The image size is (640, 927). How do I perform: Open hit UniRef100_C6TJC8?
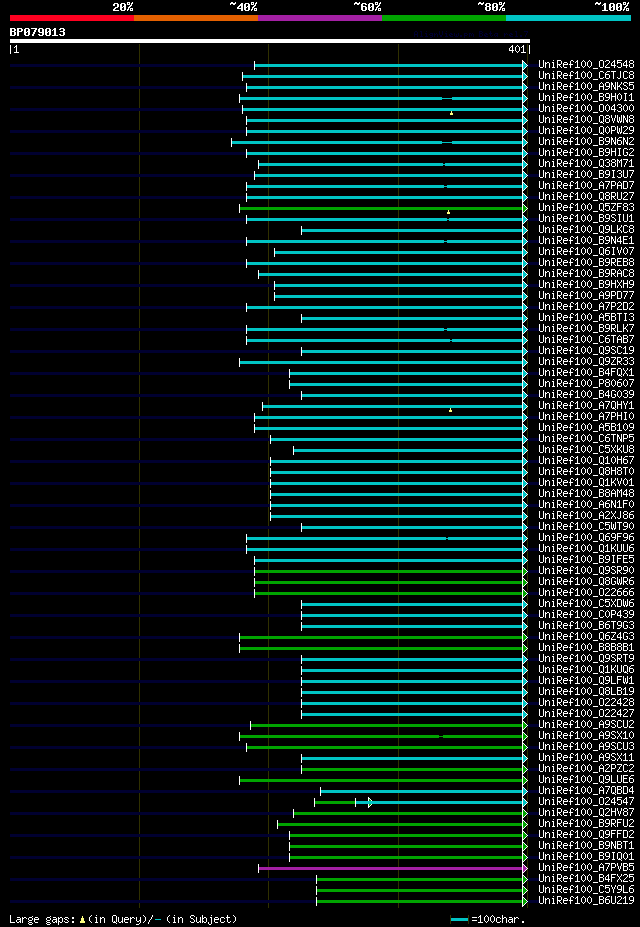(586, 76)
